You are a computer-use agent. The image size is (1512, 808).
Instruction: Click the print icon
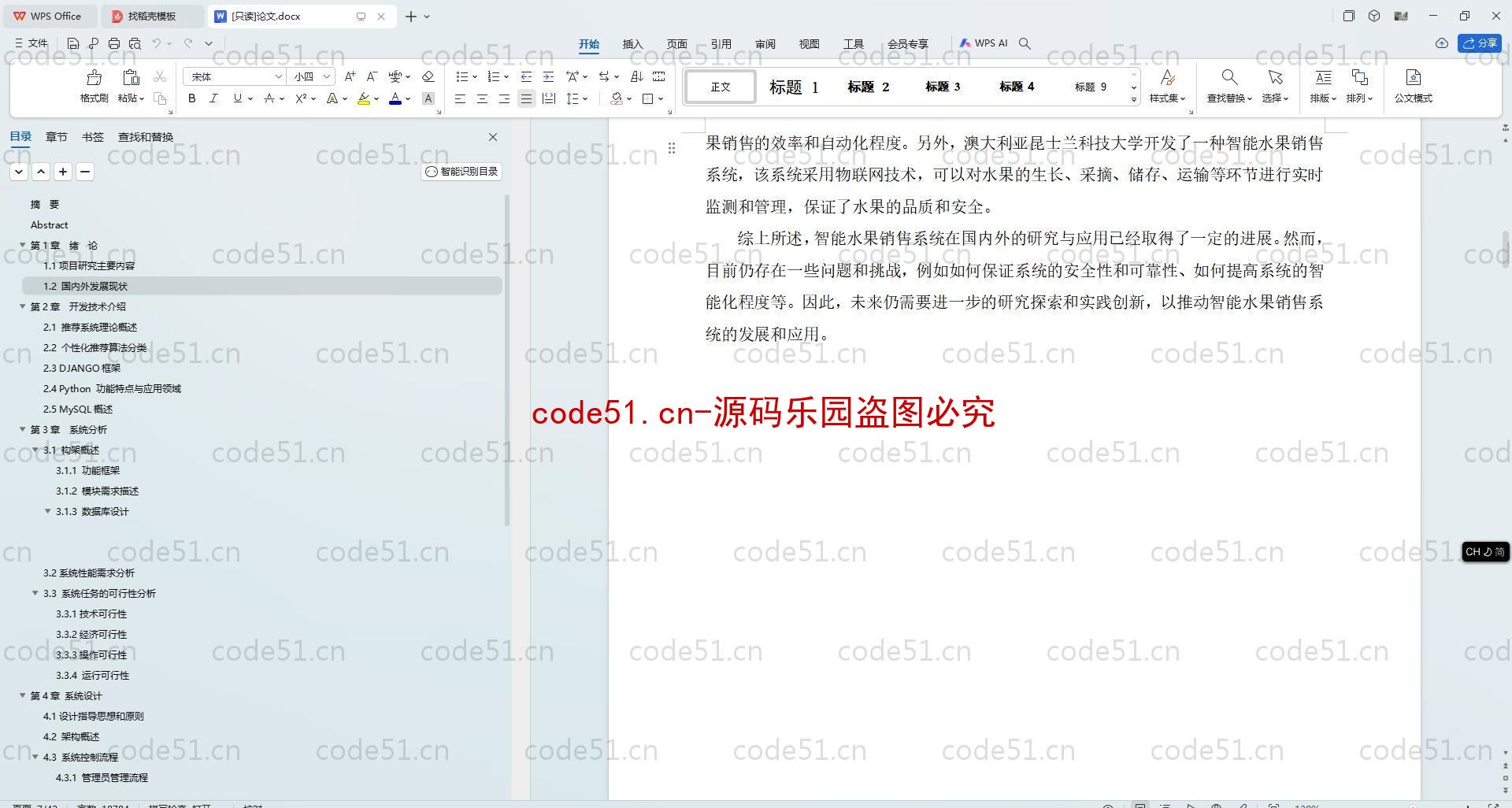[114, 43]
